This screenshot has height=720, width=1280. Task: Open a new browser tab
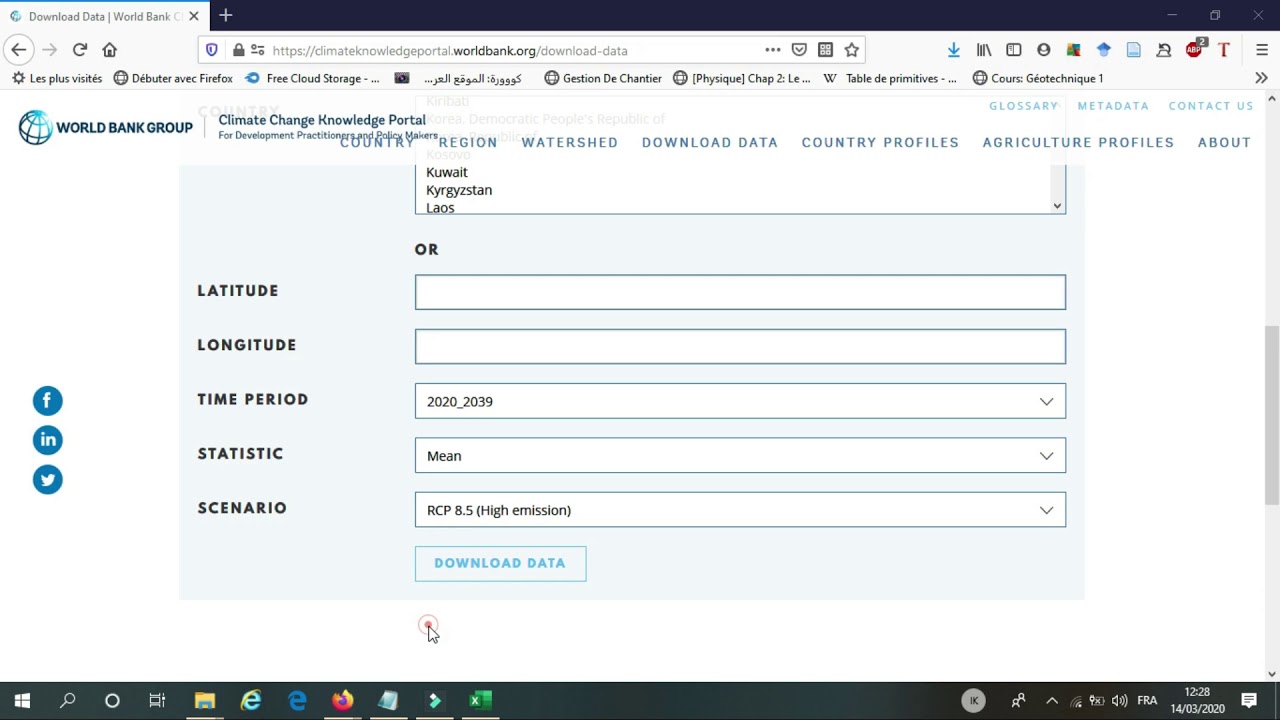226,16
